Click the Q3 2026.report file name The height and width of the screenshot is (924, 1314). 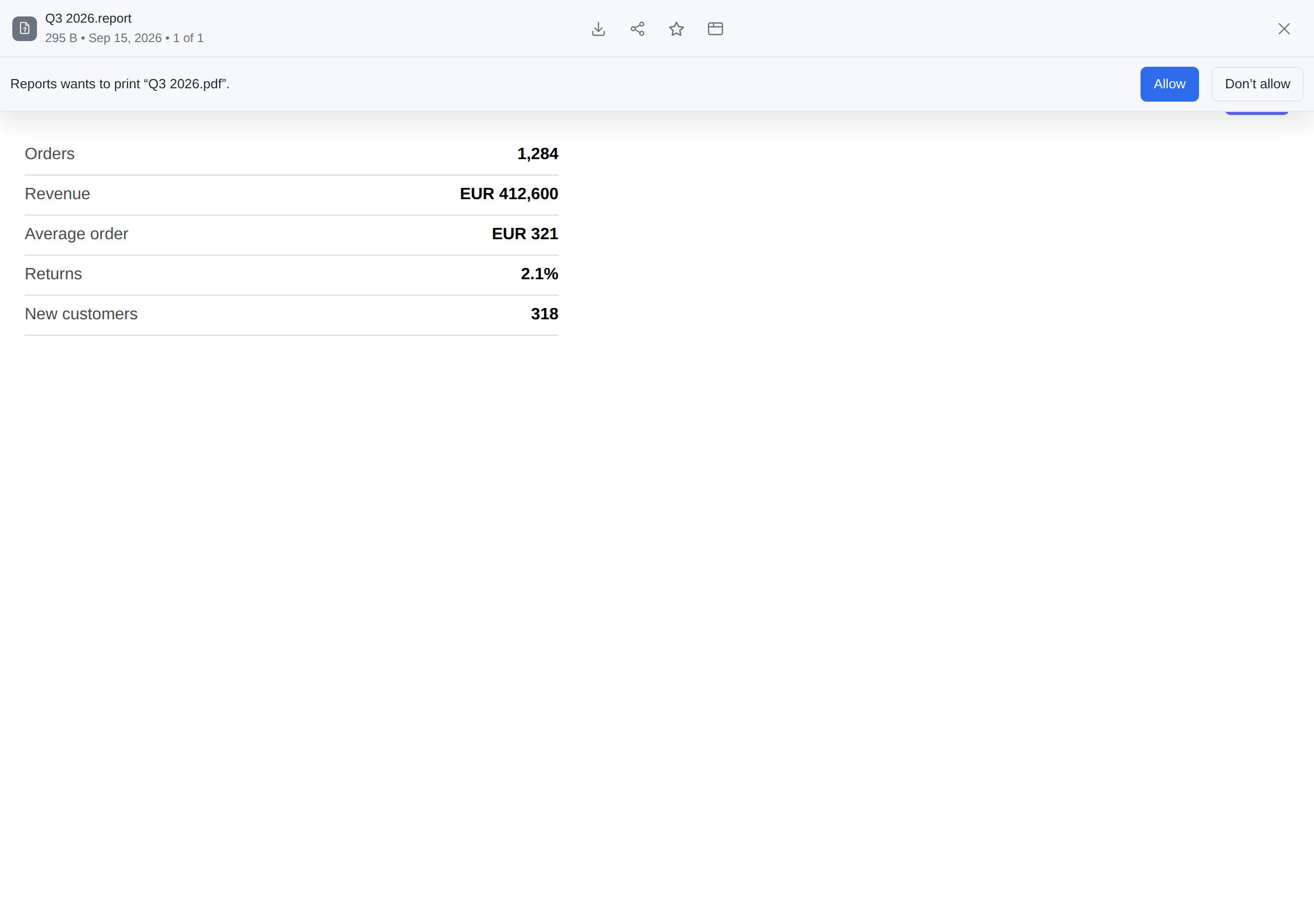click(88, 18)
